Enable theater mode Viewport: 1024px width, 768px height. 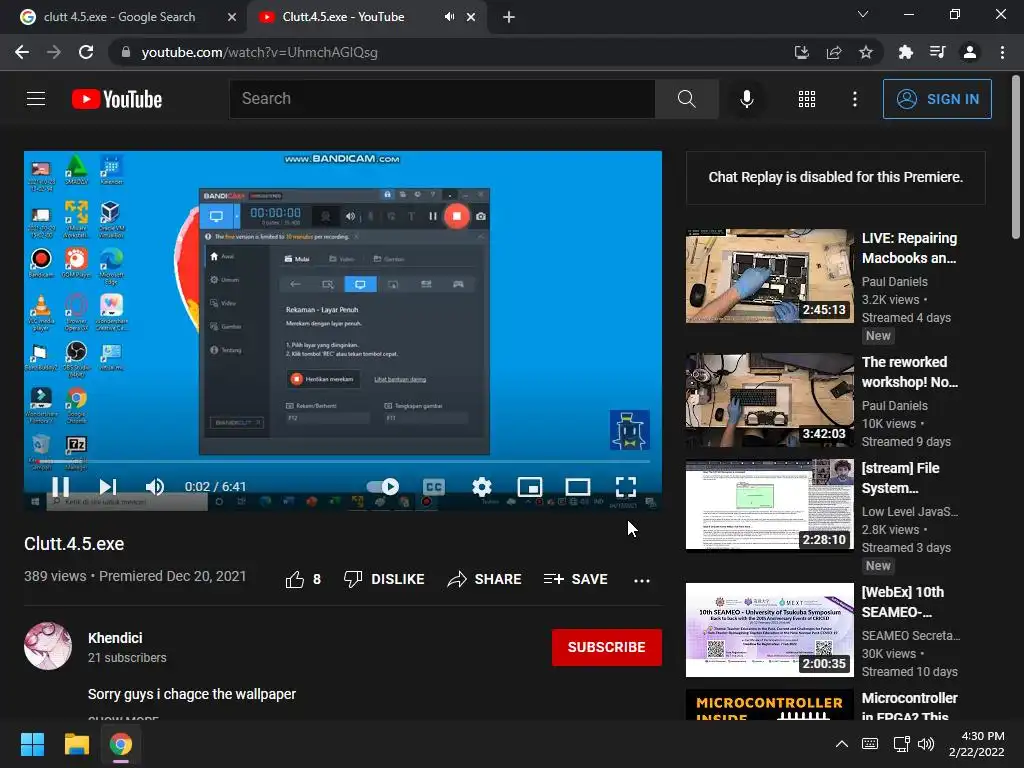[578, 487]
